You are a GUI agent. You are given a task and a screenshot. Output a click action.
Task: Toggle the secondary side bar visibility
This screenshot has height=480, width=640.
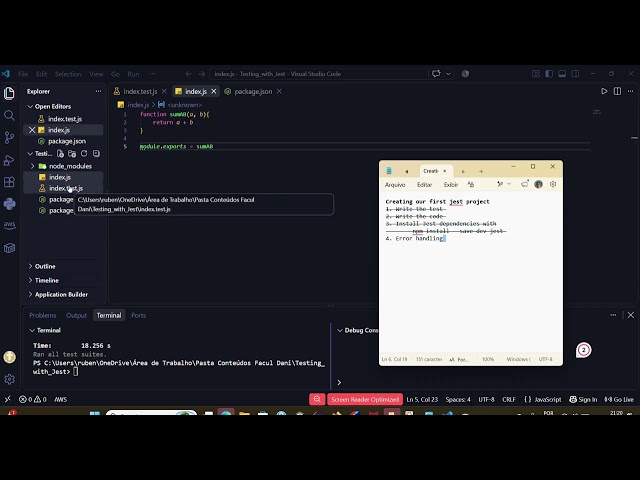575,74
